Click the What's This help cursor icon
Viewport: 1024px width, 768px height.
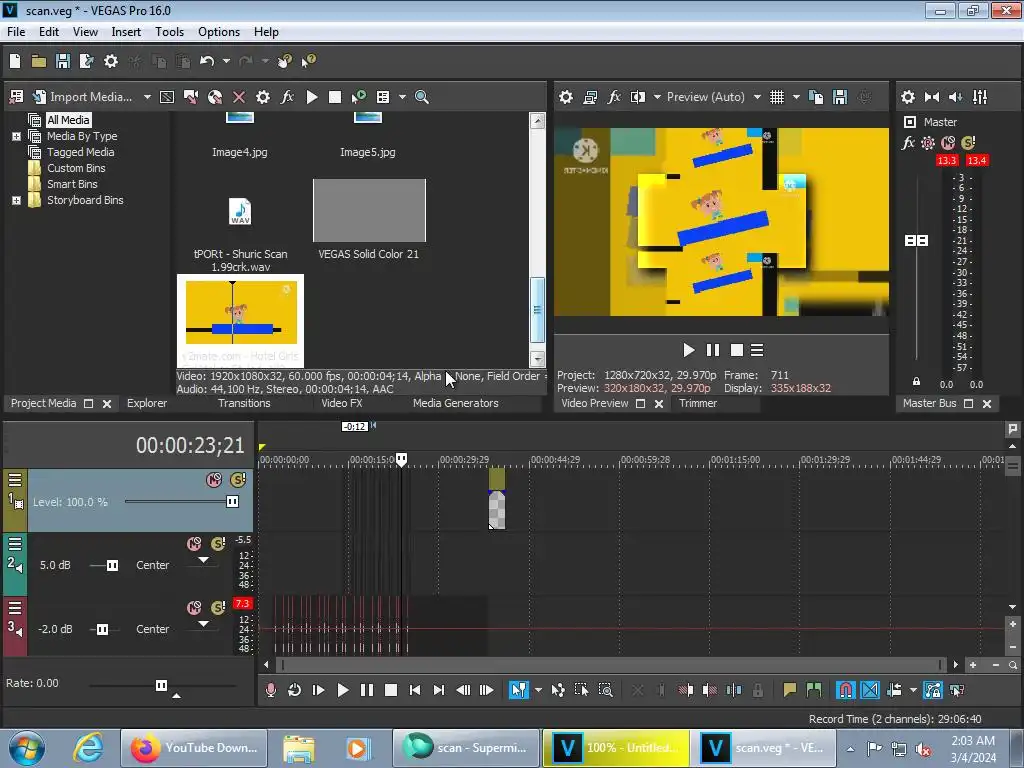308,61
